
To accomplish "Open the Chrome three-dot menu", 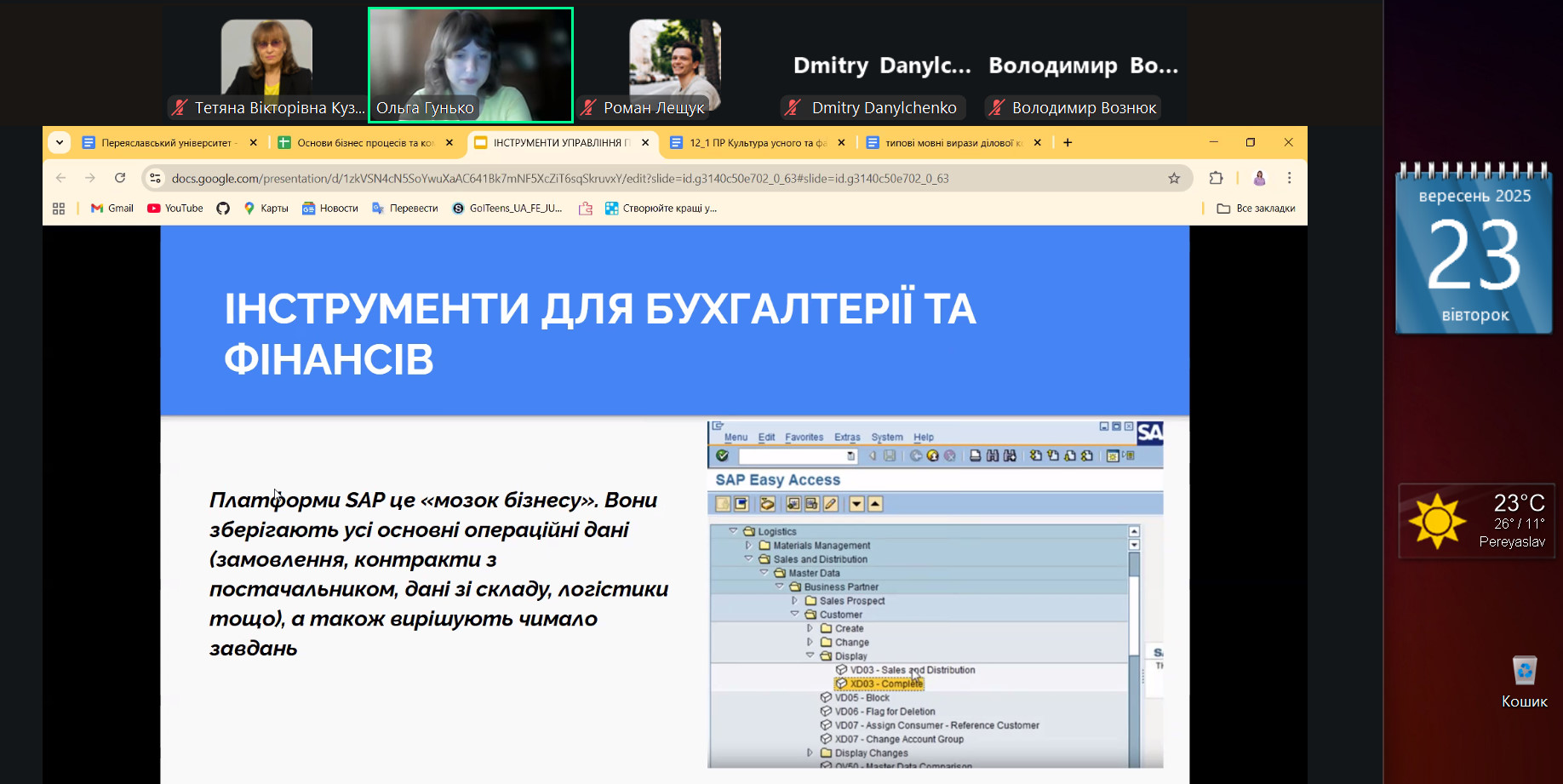I will click(x=1289, y=178).
